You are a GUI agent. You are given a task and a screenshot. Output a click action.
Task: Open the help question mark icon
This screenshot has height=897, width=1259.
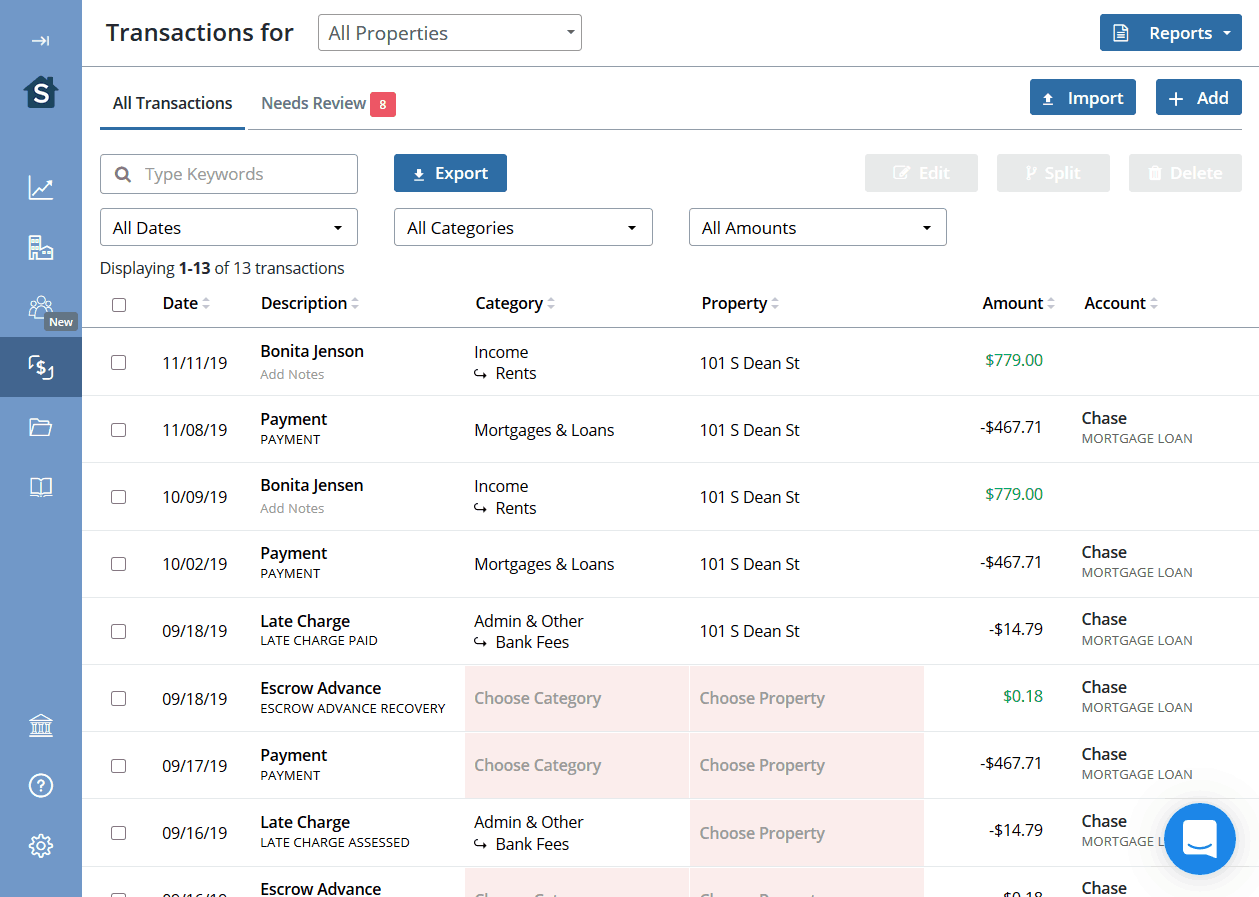click(x=41, y=786)
